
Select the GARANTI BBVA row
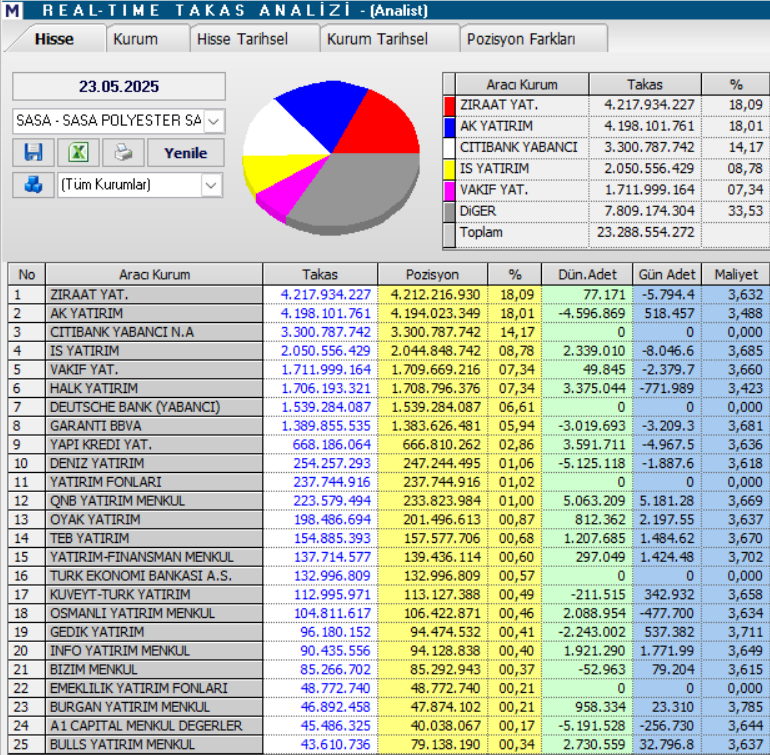pos(388,426)
